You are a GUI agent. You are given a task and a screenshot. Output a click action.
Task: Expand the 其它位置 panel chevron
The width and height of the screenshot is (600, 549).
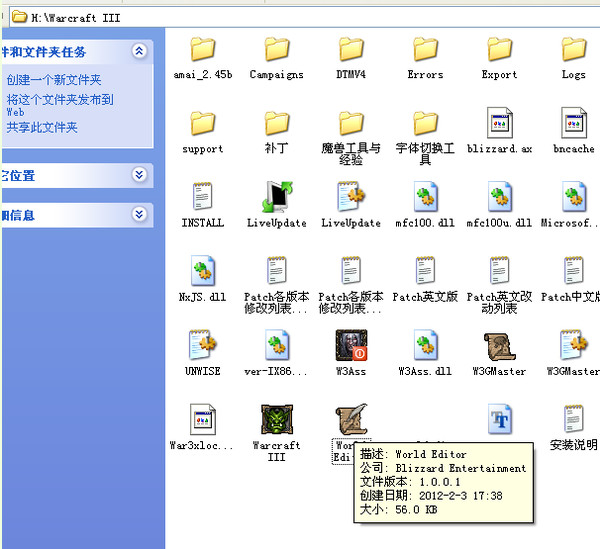(139, 175)
